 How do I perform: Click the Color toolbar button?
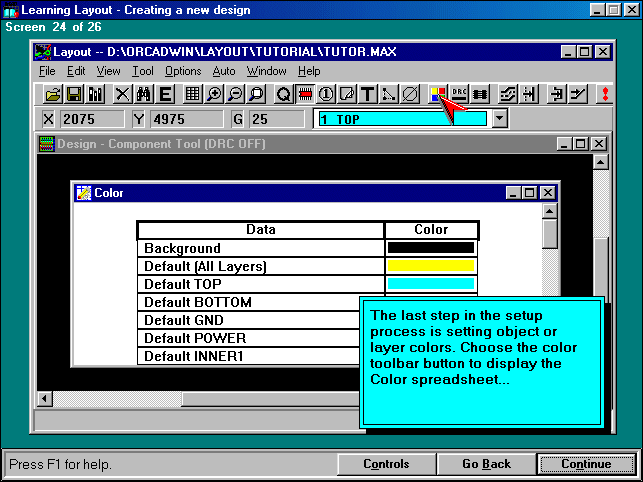click(x=438, y=94)
